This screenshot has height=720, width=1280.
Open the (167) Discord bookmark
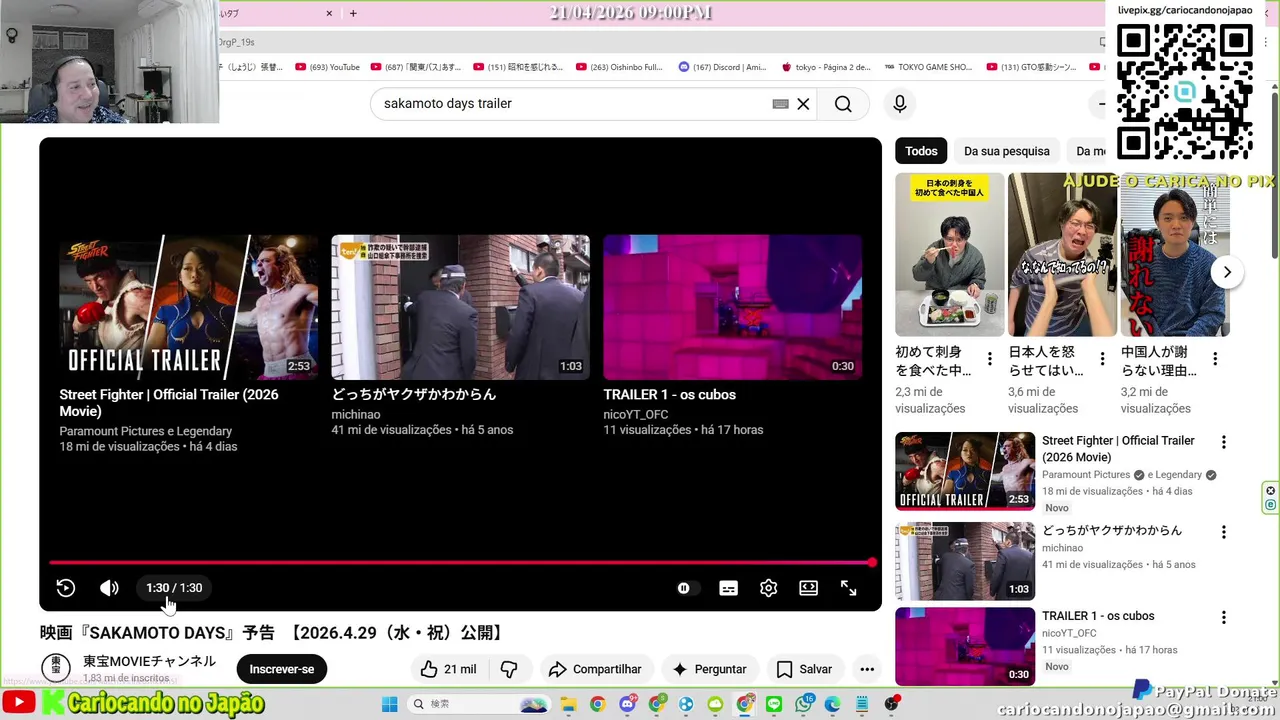(x=722, y=67)
